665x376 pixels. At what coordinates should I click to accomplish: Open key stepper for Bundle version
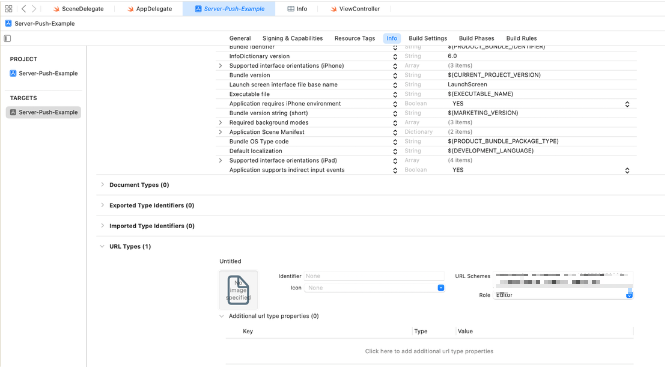(395, 75)
